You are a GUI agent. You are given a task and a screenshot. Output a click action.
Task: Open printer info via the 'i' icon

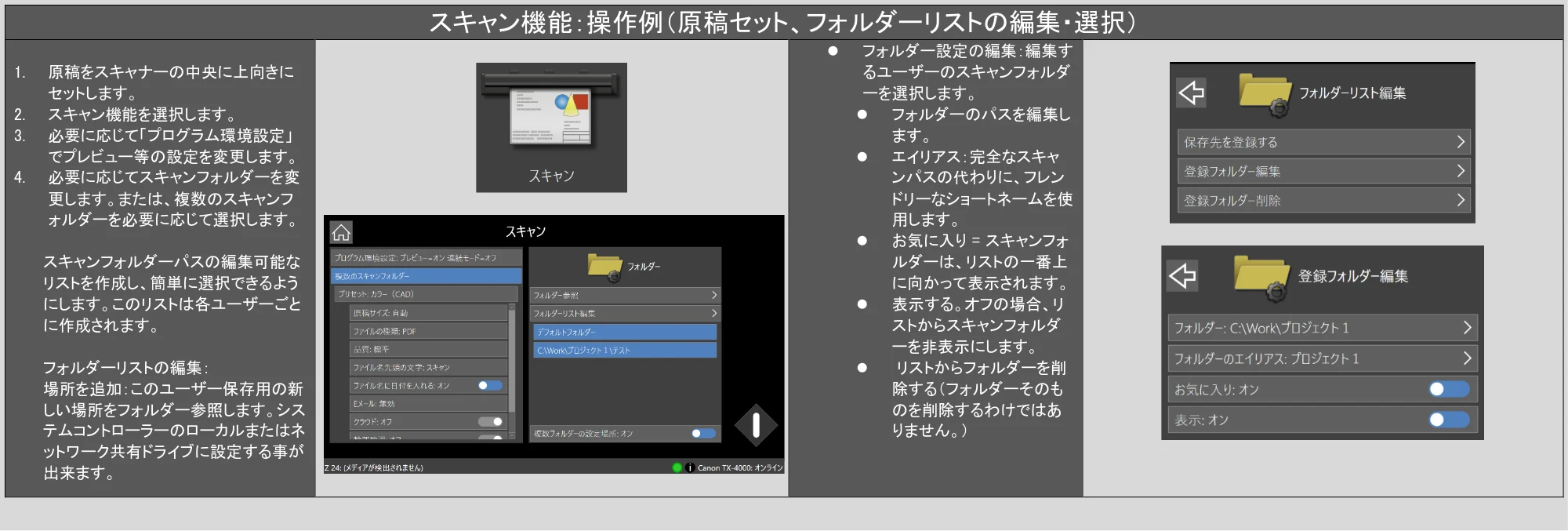[690, 467]
